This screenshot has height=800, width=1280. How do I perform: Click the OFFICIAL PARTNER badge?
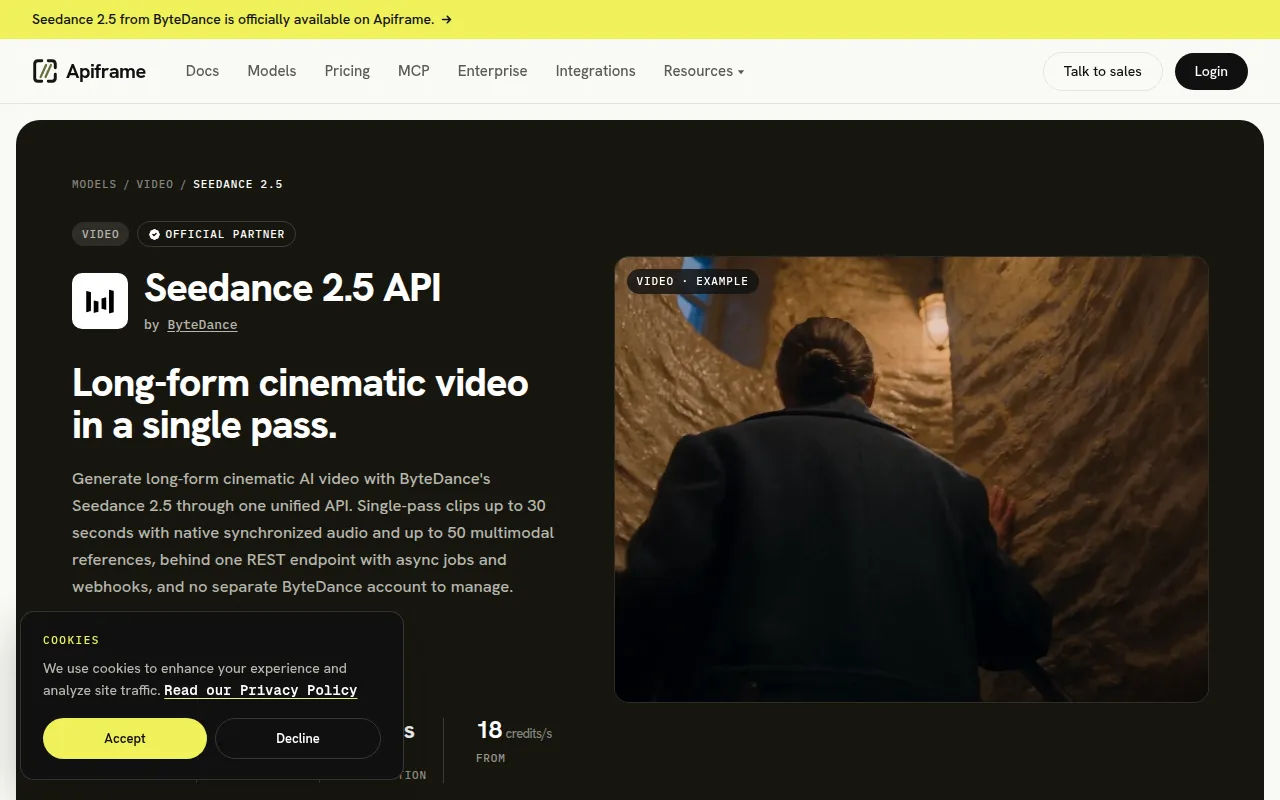[x=216, y=234]
